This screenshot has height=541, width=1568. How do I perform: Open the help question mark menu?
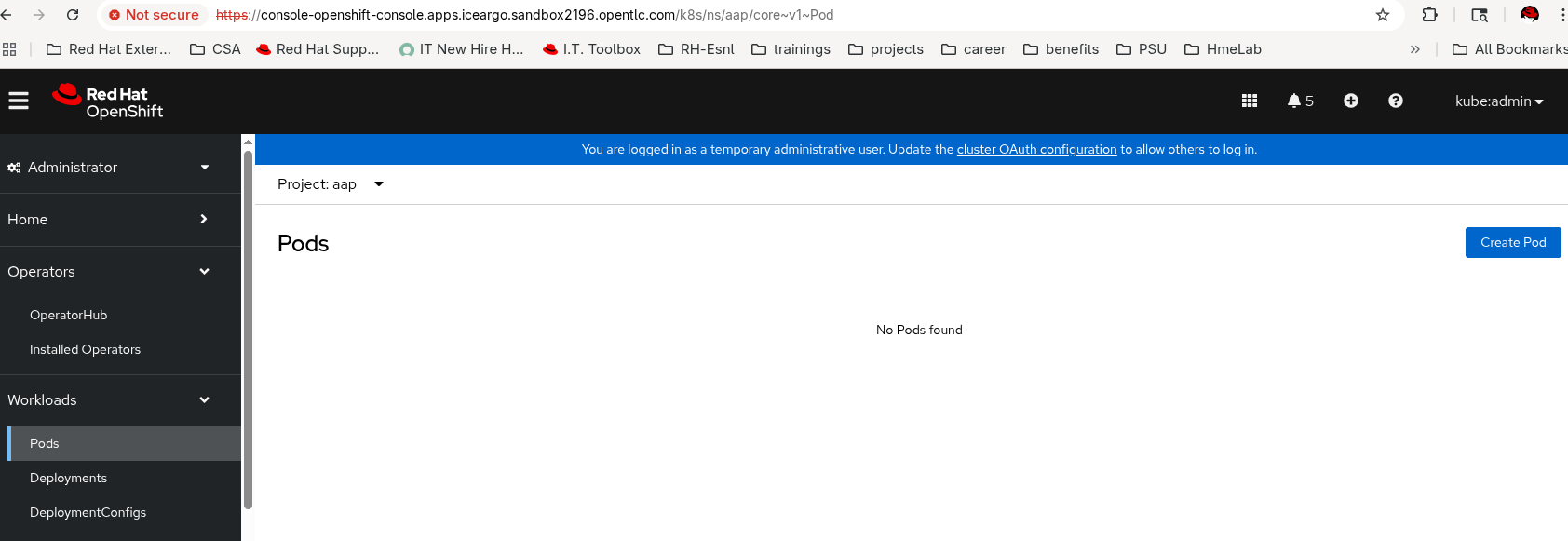click(1395, 101)
